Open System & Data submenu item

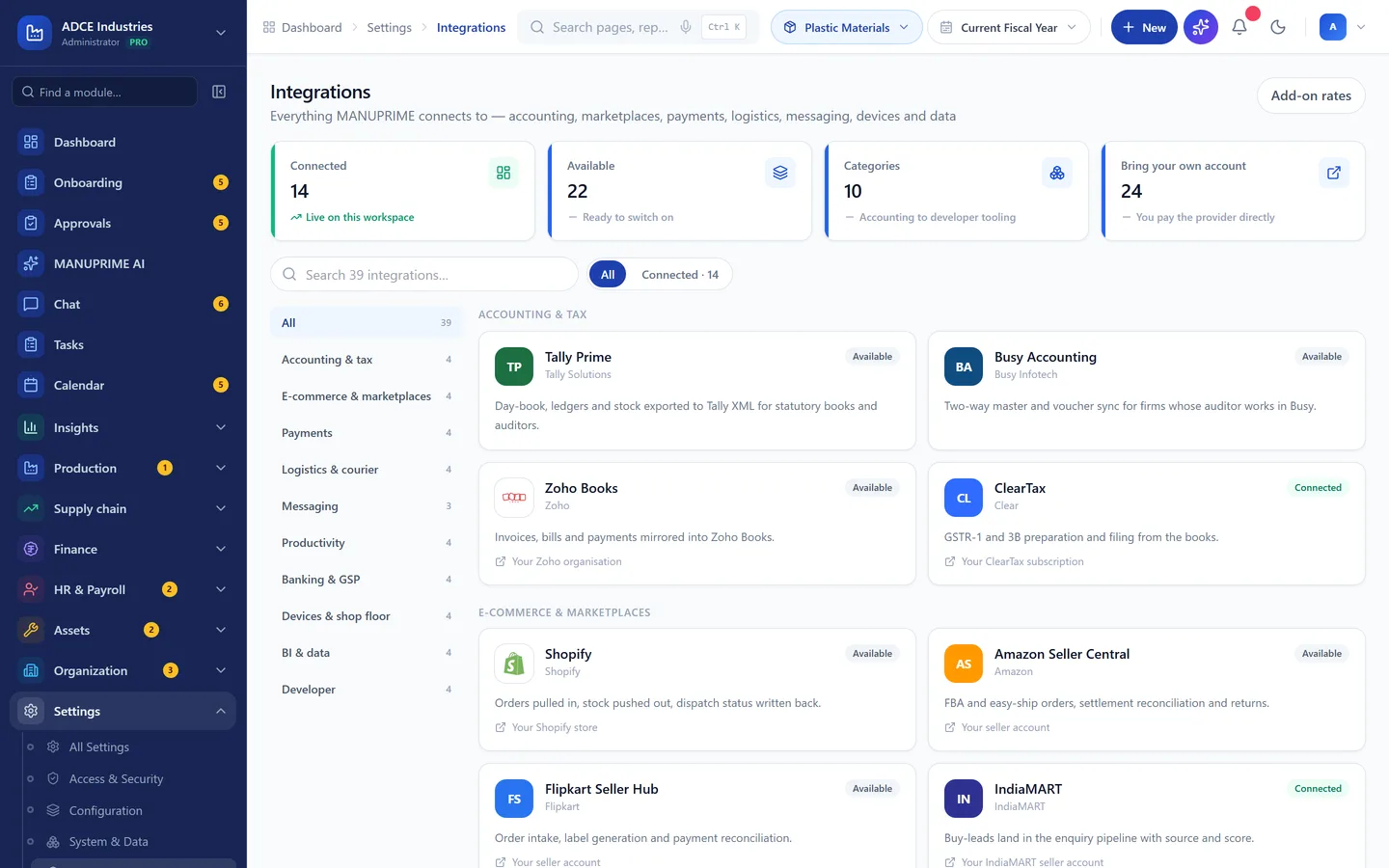[x=108, y=841]
